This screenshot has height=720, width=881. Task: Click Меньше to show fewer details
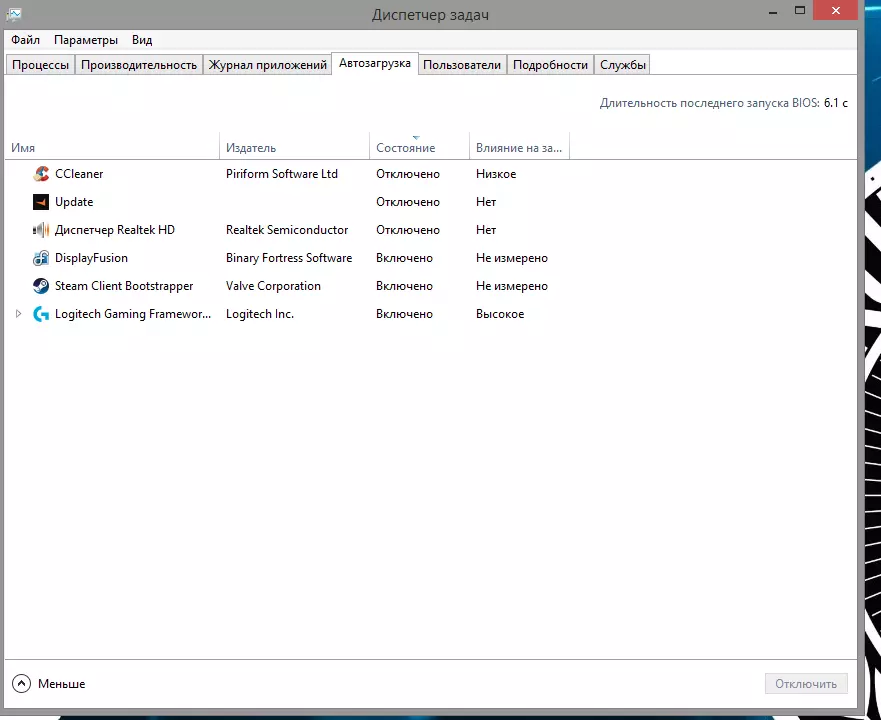click(x=62, y=684)
